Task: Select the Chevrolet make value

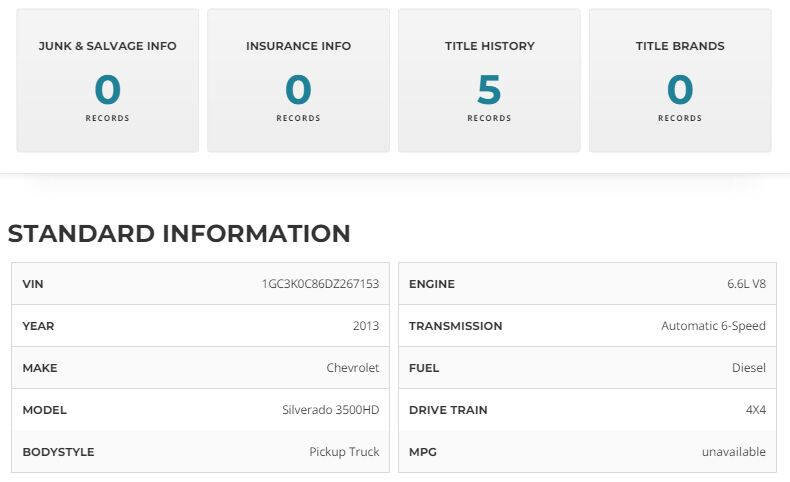Action: 353,368
